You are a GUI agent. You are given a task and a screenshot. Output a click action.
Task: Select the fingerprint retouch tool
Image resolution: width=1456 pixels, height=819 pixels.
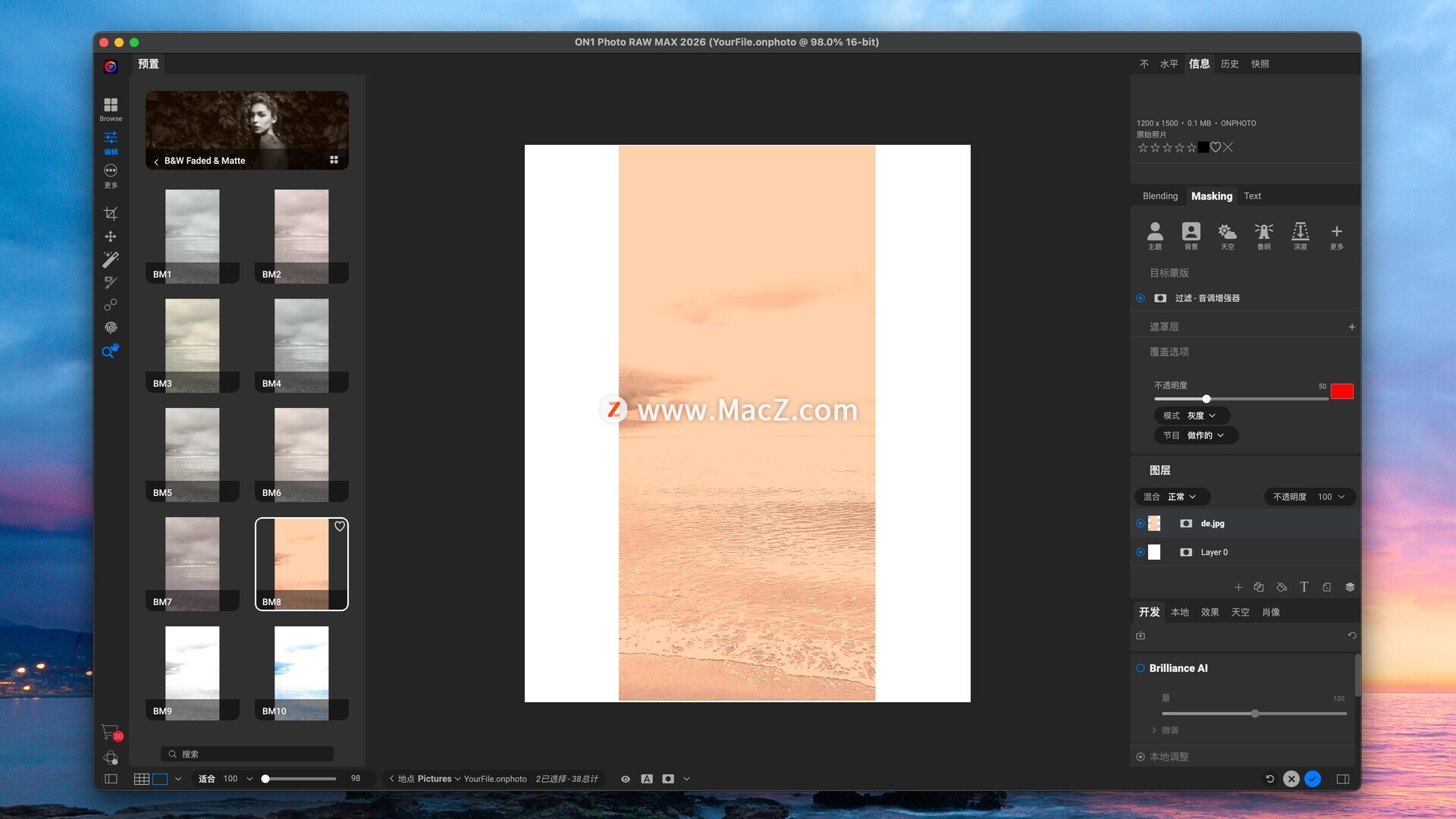[x=111, y=328]
